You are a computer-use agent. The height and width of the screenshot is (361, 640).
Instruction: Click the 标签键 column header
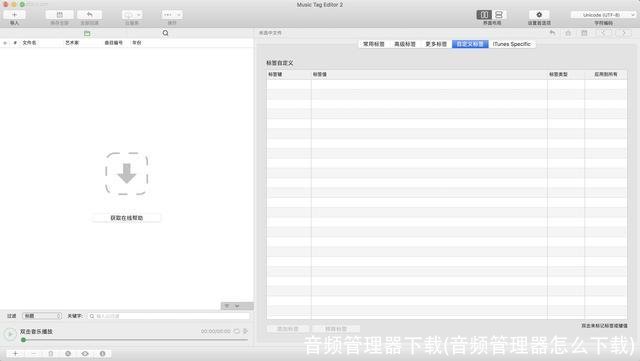[x=289, y=74]
